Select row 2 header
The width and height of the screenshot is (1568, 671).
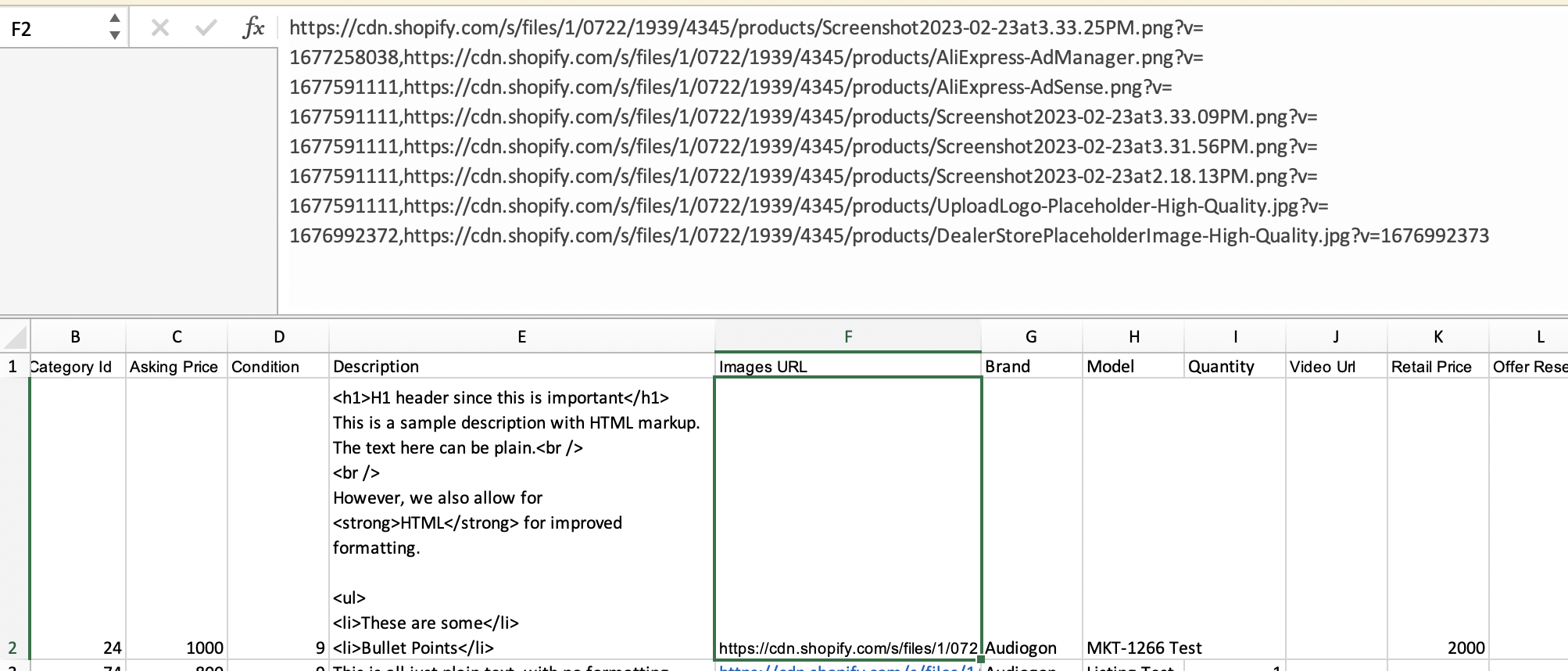[14, 519]
